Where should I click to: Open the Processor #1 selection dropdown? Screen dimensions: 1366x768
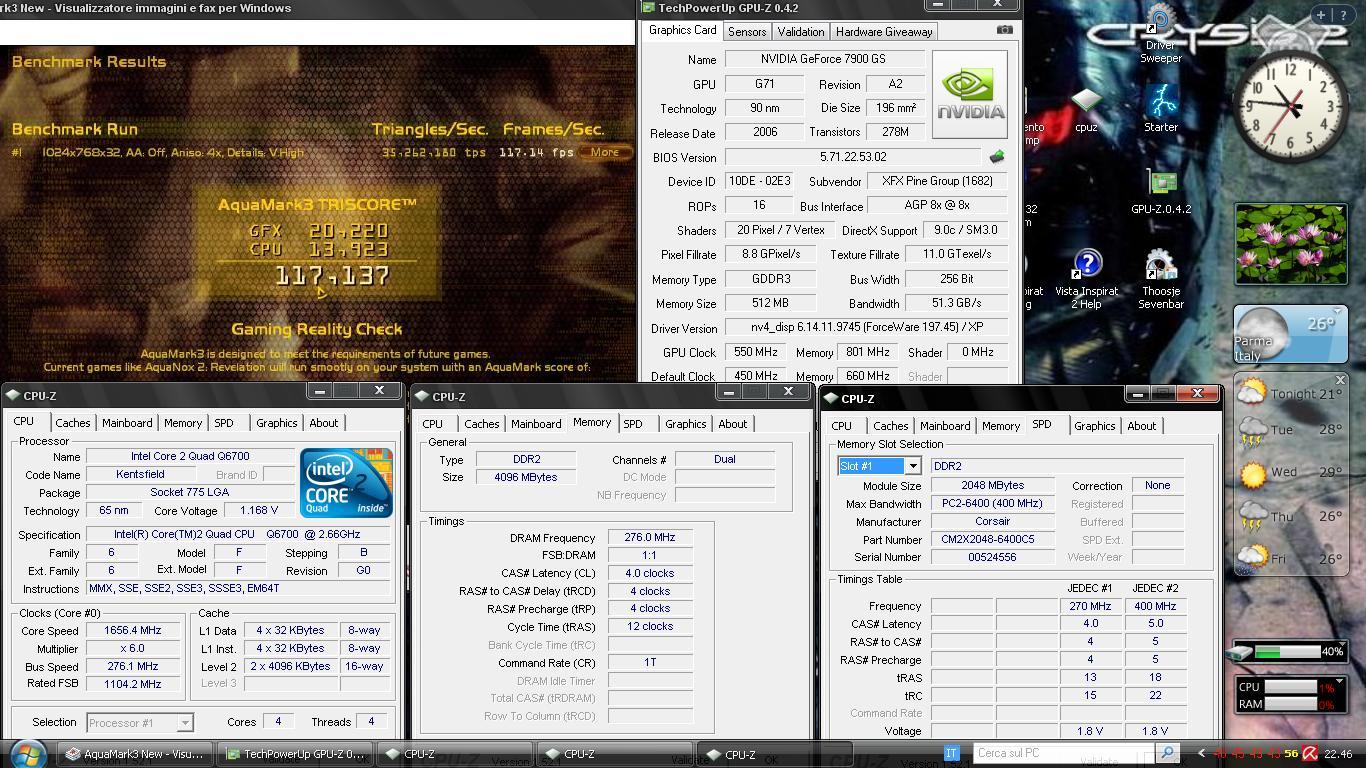(x=184, y=722)
